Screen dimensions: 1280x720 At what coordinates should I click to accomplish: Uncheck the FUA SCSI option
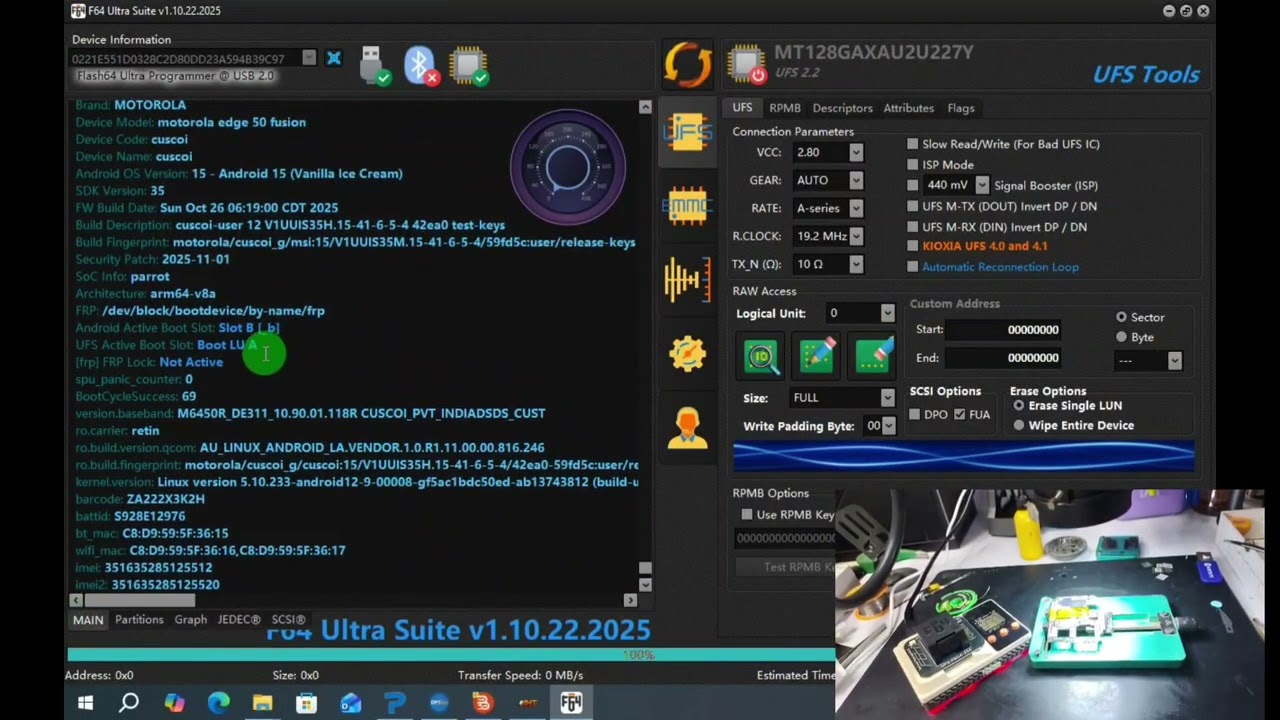tap(960, 414)
